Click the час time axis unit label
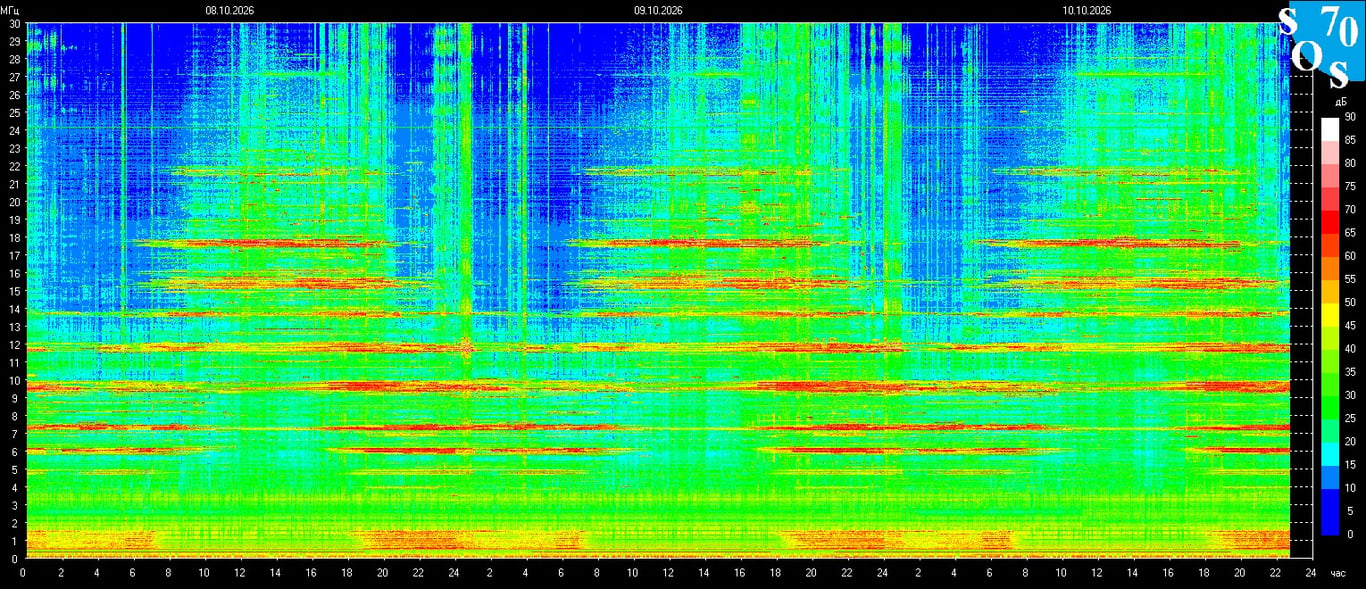Screen dimensions: 1366x589 [x=1340, y=573]
